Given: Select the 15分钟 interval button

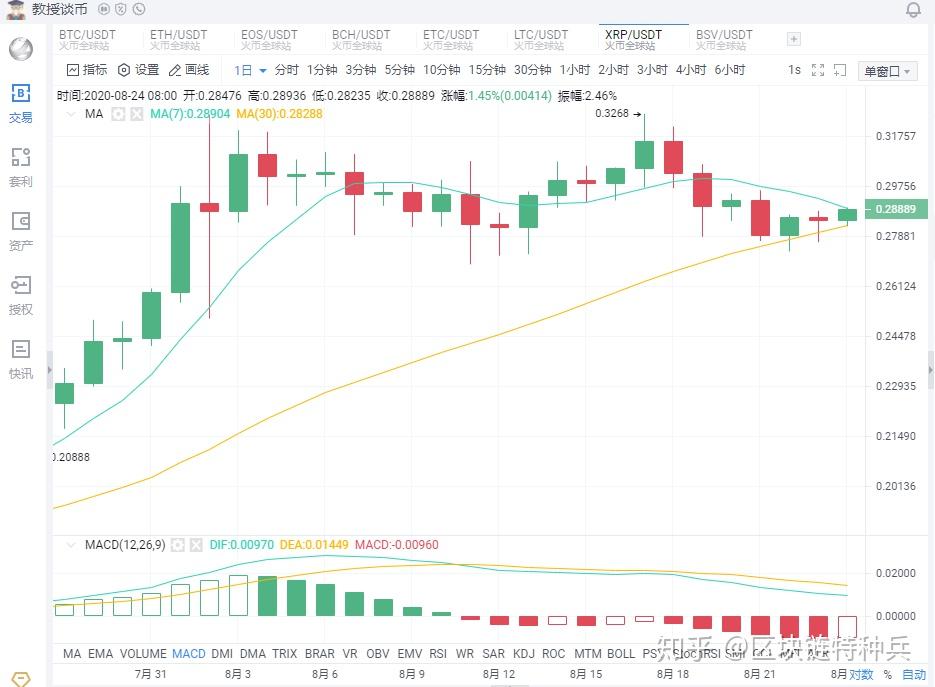Looking at the screenshot, I should pos(487,70).
